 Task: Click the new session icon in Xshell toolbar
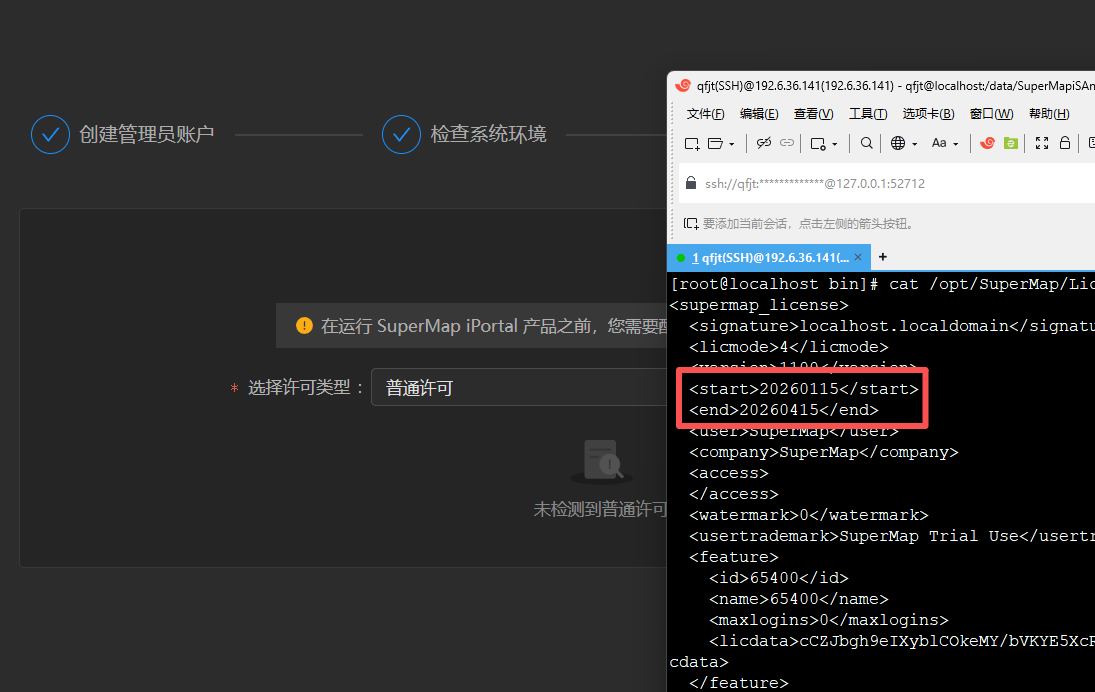pos(692,143)
